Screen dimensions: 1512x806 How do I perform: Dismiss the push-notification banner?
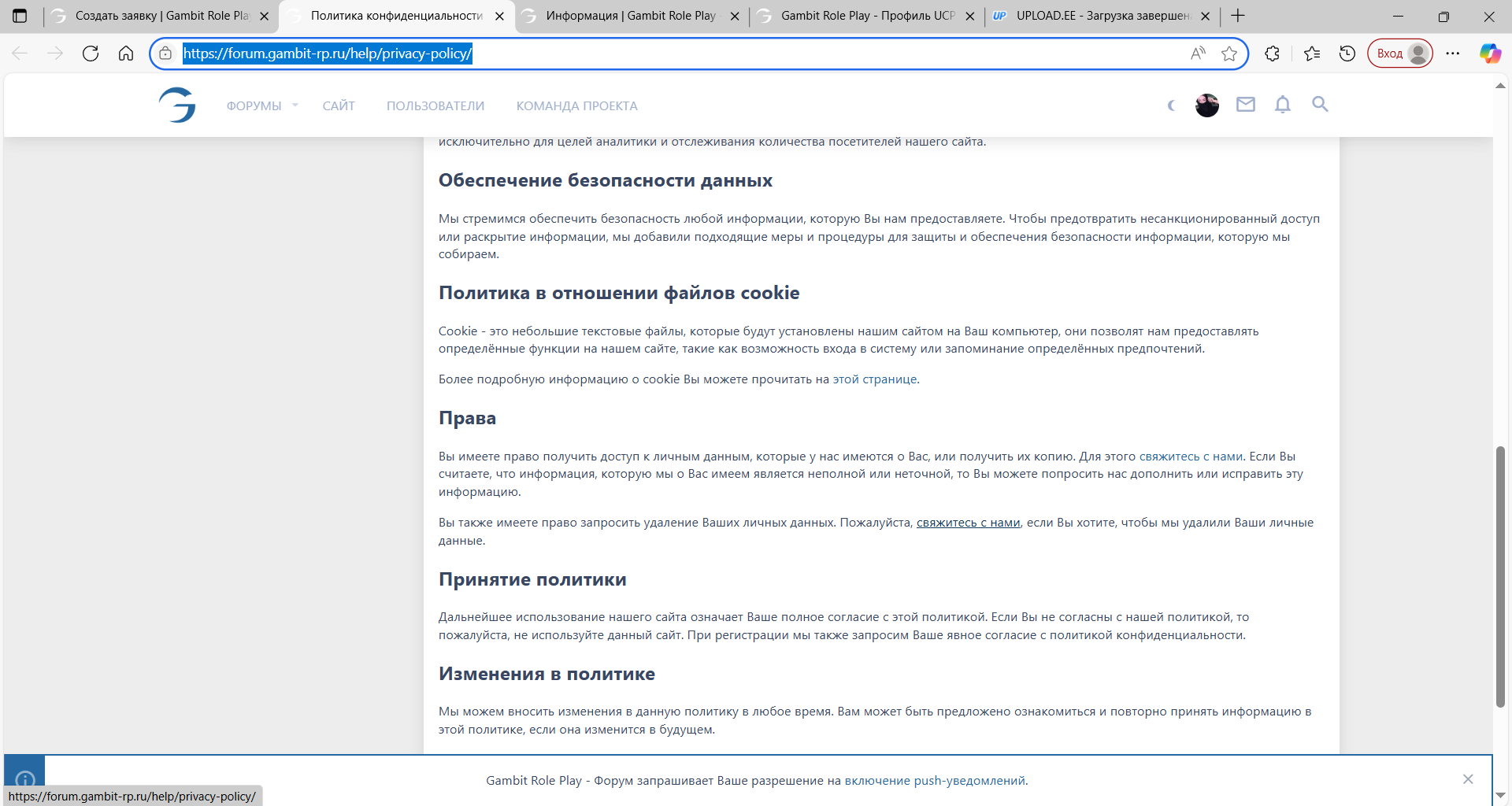point(1468,779)
